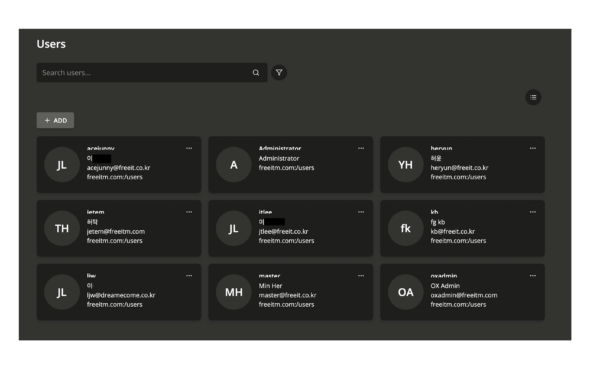The image size is (590, 369).
Task: Switch to list view layout
Action: 533,97
